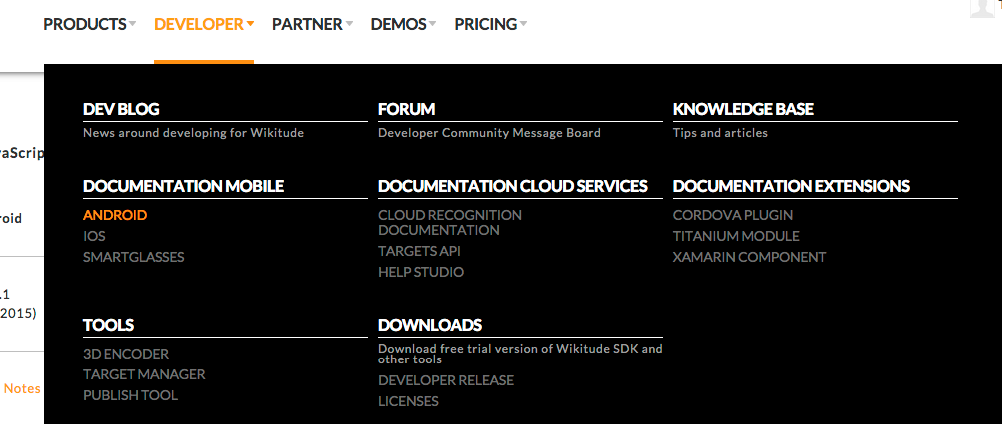Open the PRICING menu
Screen dimensions: 1002x424
click(486, 24)
